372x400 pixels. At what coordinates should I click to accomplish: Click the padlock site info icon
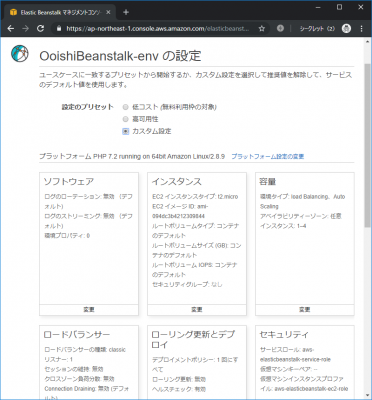pos(59,29)
